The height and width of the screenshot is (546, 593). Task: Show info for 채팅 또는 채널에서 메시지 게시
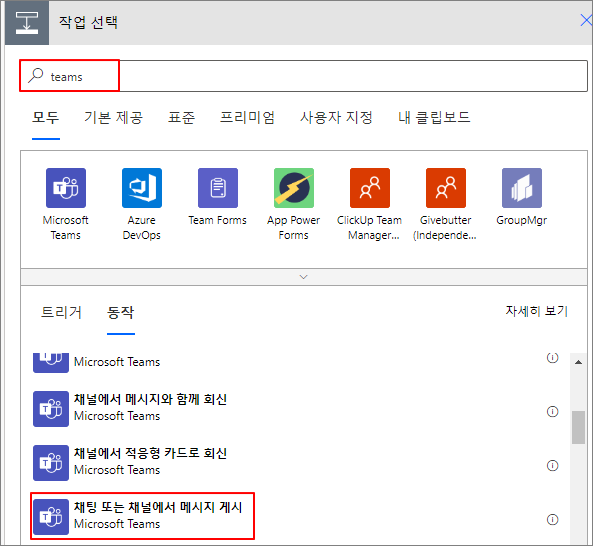553,520
